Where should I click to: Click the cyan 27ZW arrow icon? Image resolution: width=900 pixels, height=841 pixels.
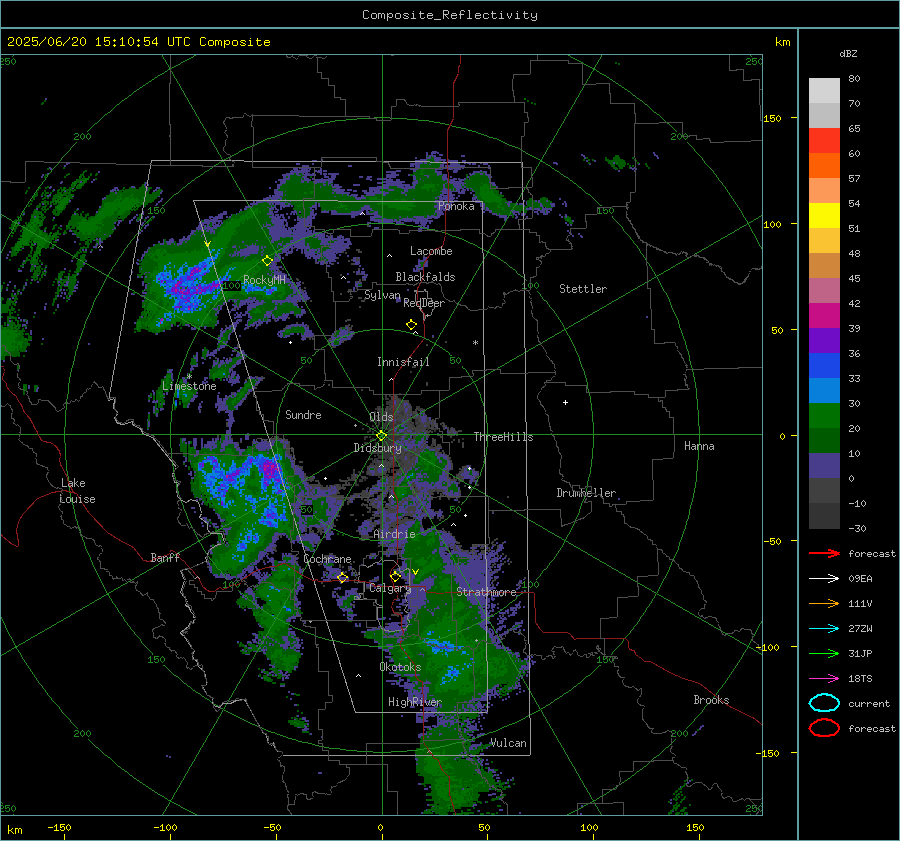[824, 629]
